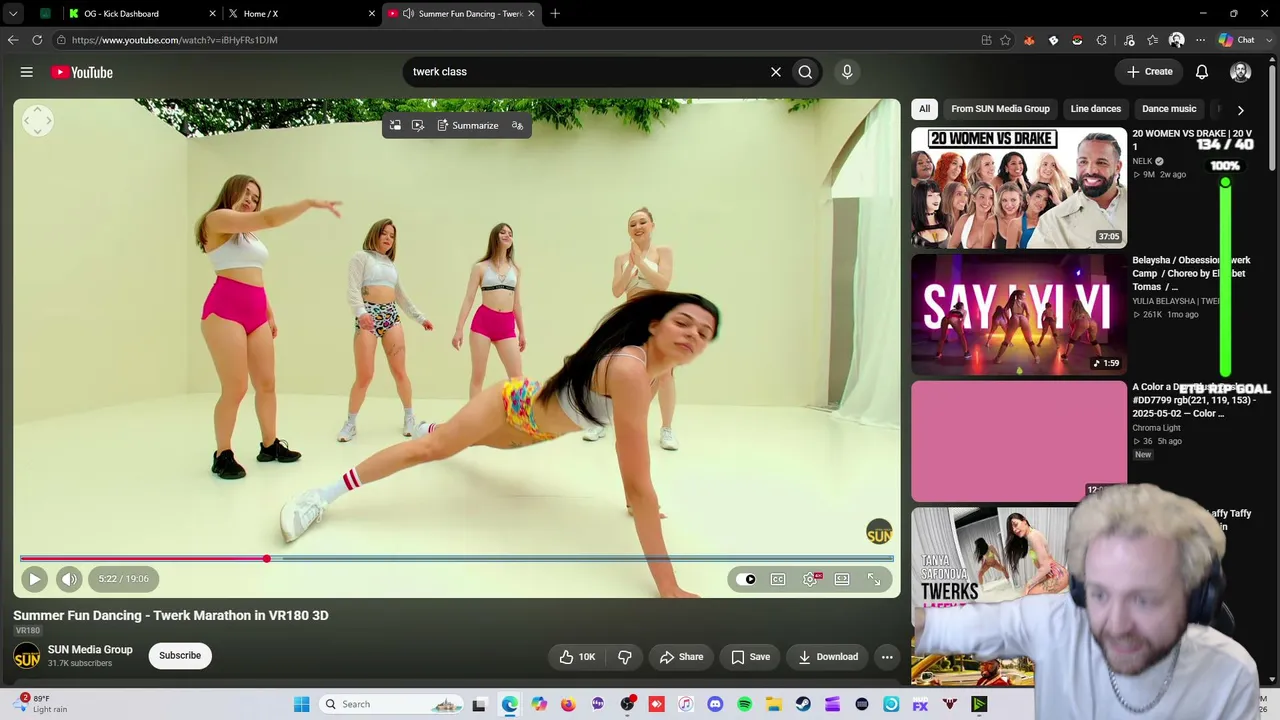Image resolution: width=1280 pixels, height=720 pixels.
Task: Open Firefox from the taskbar
Action: pyautogui.click(x=568, y=704)
